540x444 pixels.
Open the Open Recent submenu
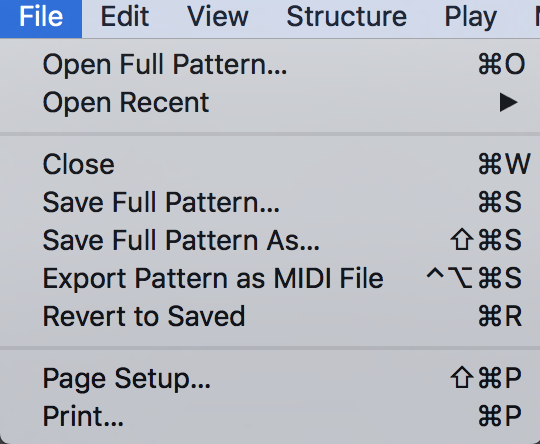270,103
